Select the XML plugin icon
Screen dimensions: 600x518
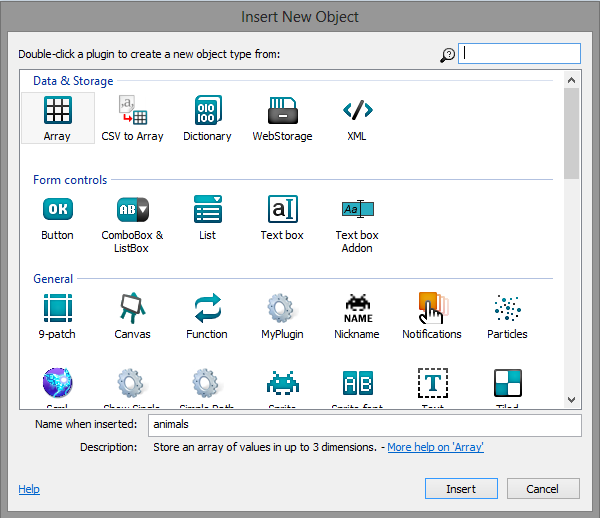point(357,110)
